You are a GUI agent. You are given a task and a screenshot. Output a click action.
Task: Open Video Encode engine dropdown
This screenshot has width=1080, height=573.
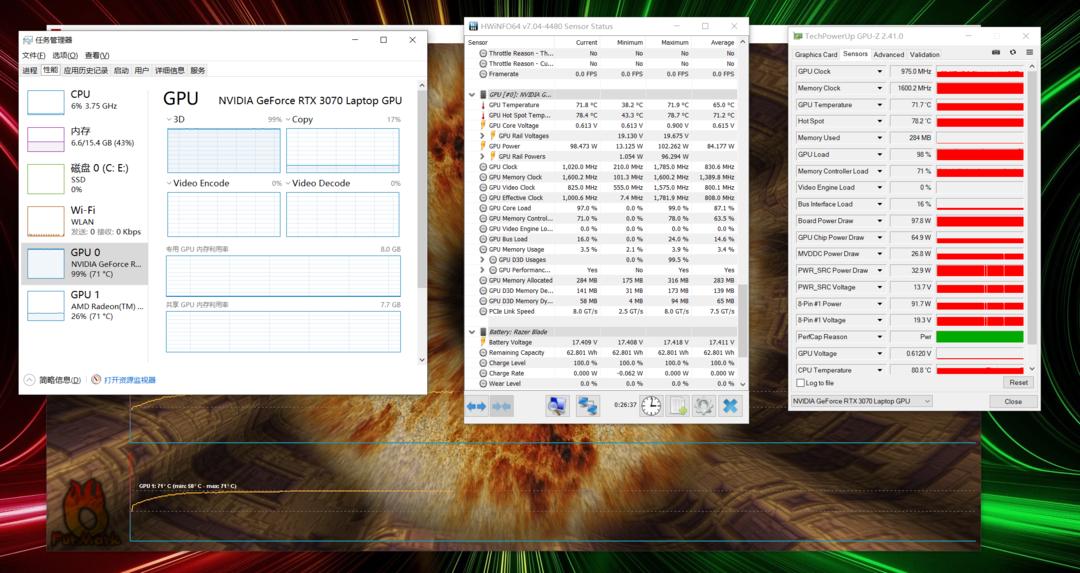169,183
